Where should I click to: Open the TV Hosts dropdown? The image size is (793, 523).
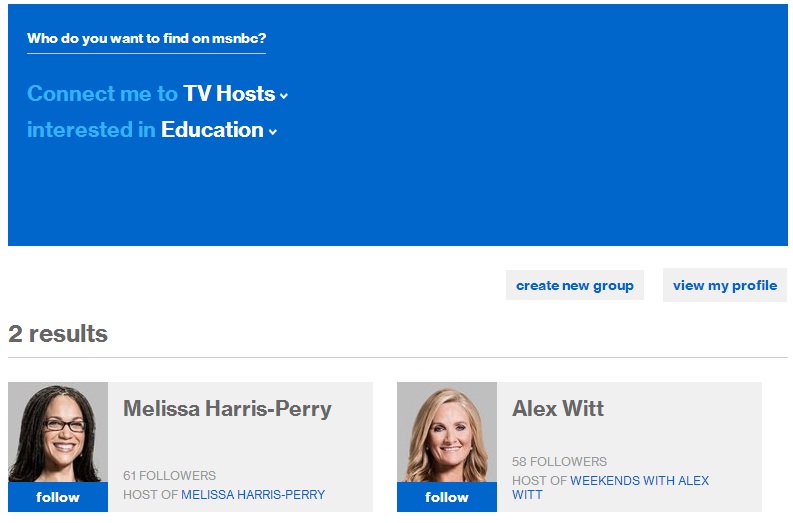229,94
